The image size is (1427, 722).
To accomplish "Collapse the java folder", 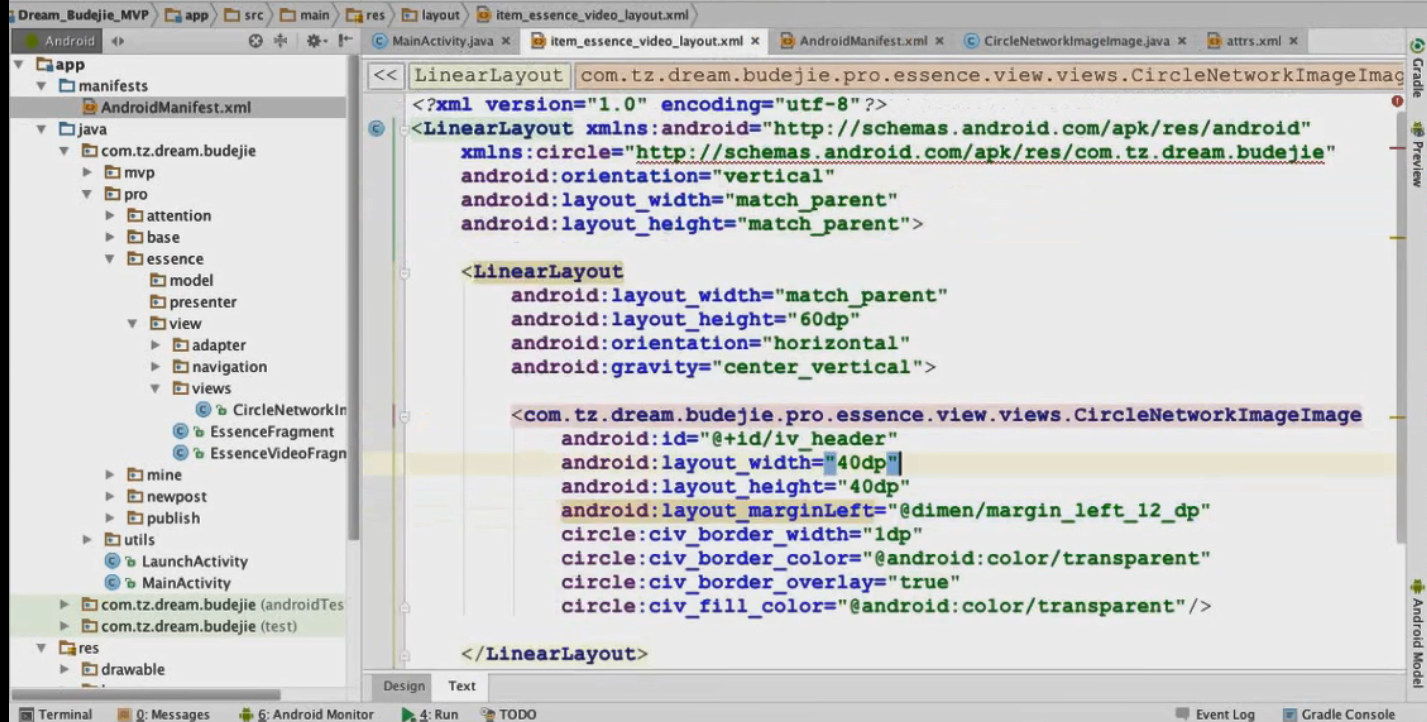I will coord(42,129).
